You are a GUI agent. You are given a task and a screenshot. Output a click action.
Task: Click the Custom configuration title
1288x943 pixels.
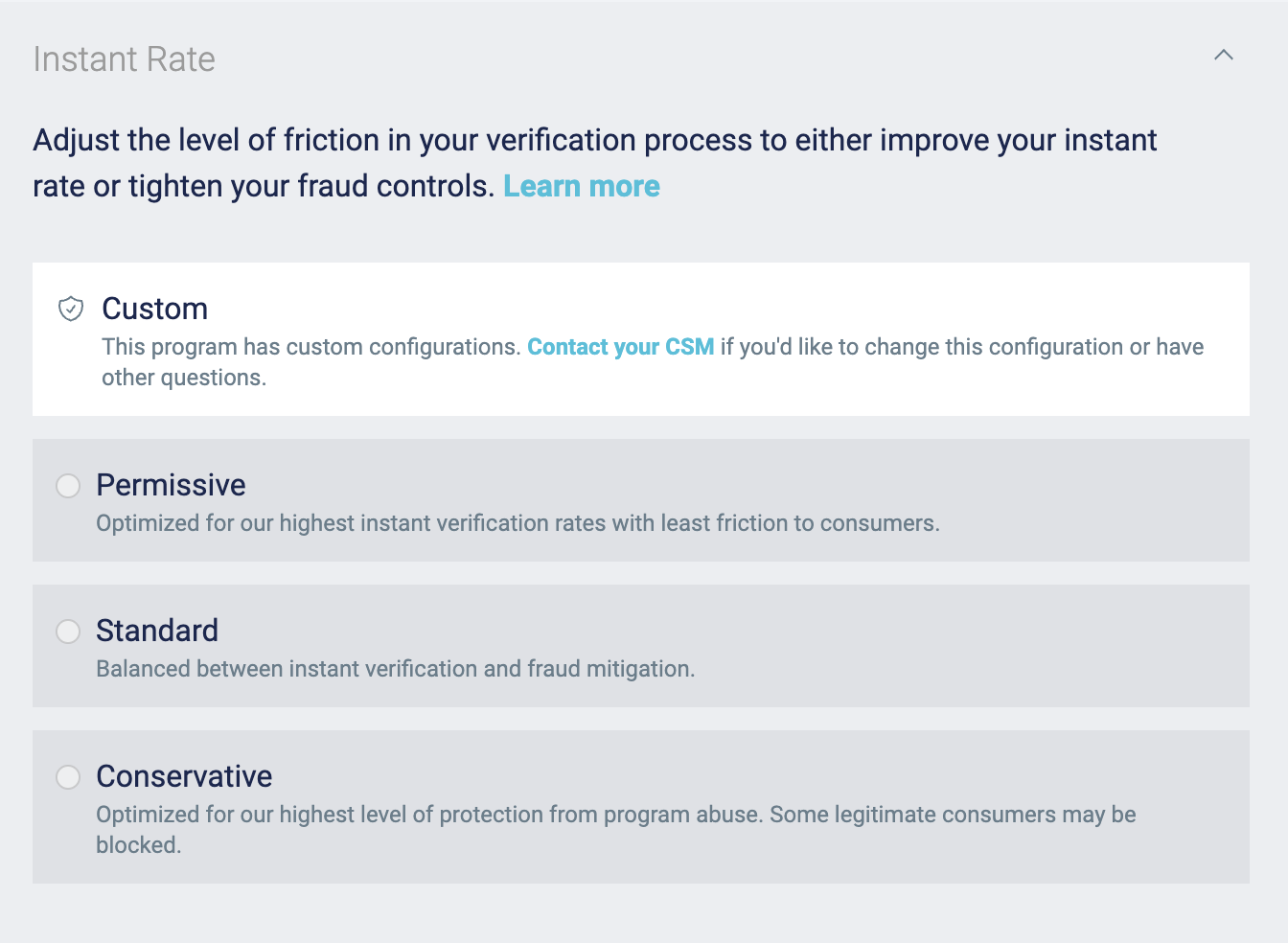coord(154,309)
